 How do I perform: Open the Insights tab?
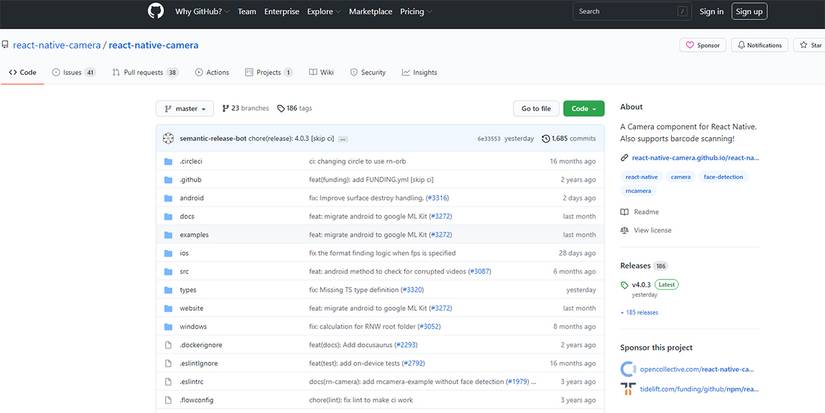pos(419,73)
